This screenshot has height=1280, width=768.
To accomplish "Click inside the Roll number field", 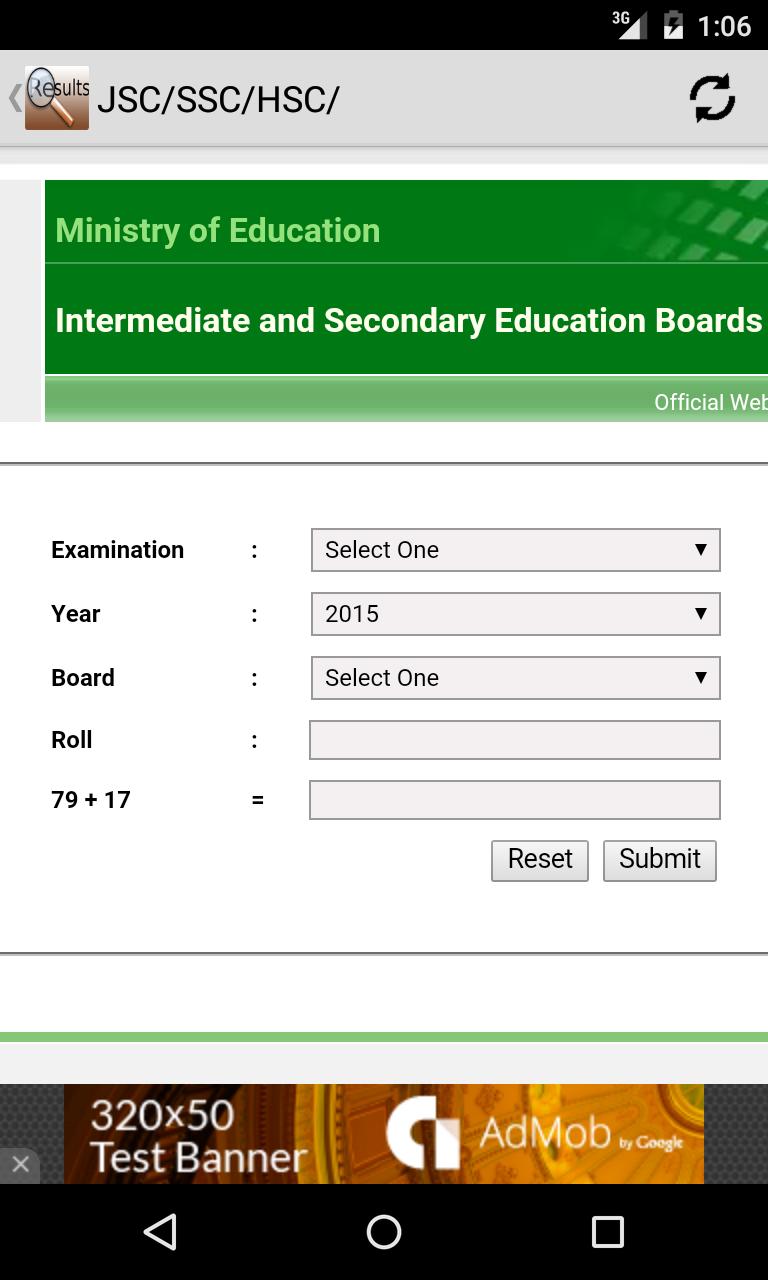I will 515,739.
